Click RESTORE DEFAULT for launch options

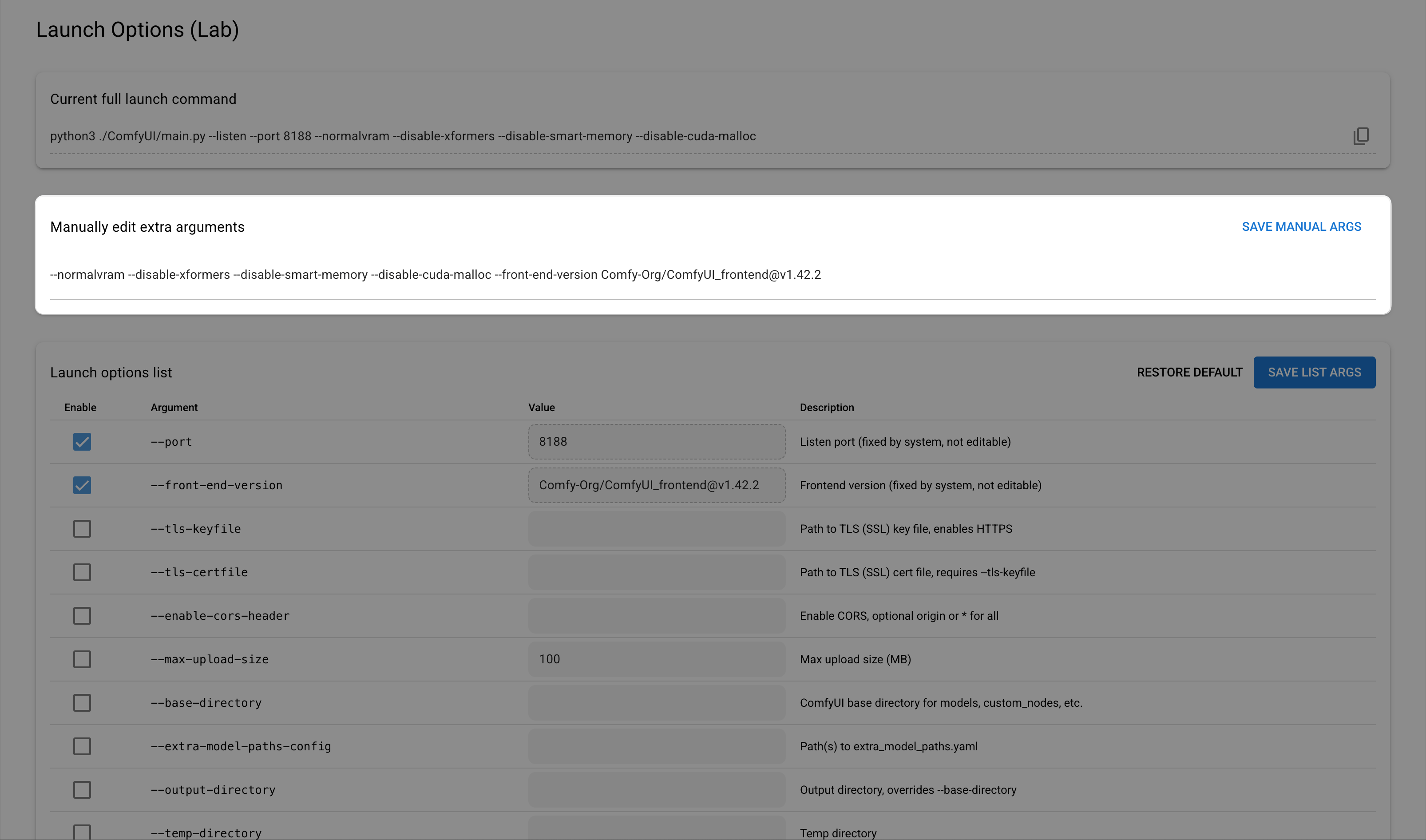1189,372
